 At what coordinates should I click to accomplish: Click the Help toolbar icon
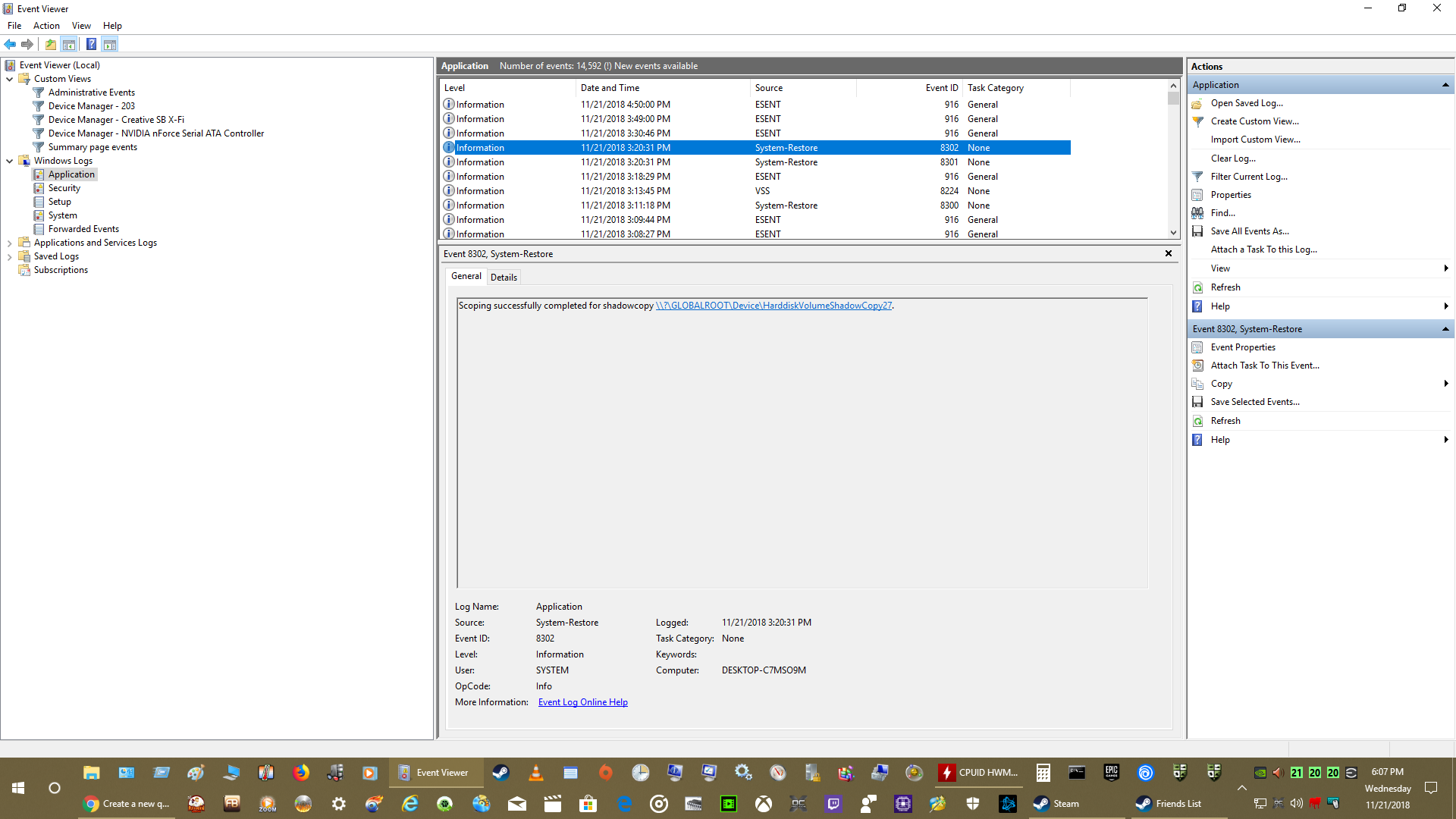91,44
